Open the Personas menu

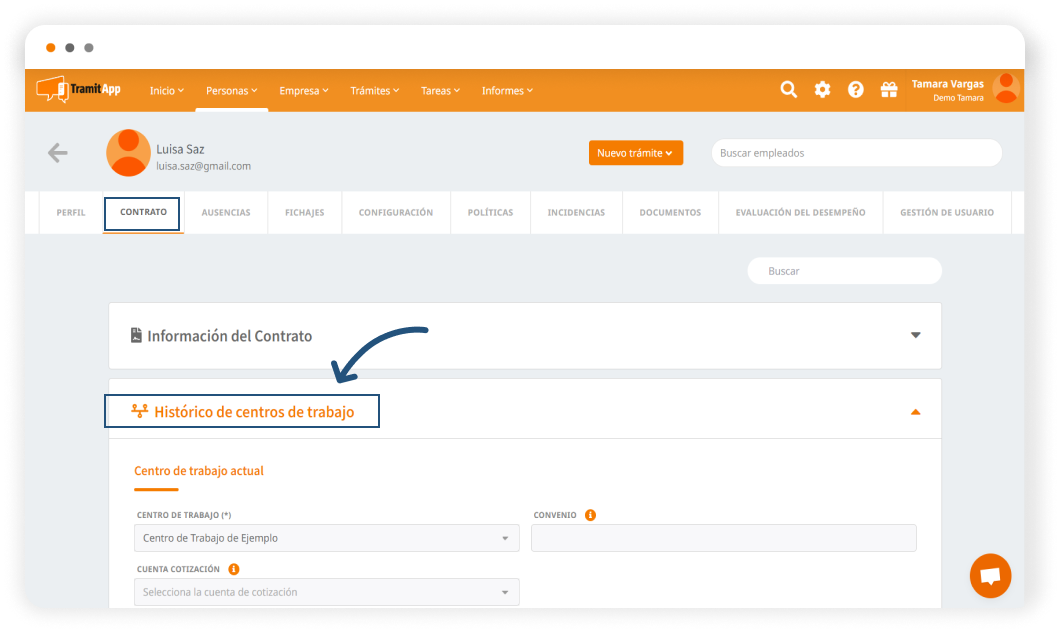click(231, 91)
